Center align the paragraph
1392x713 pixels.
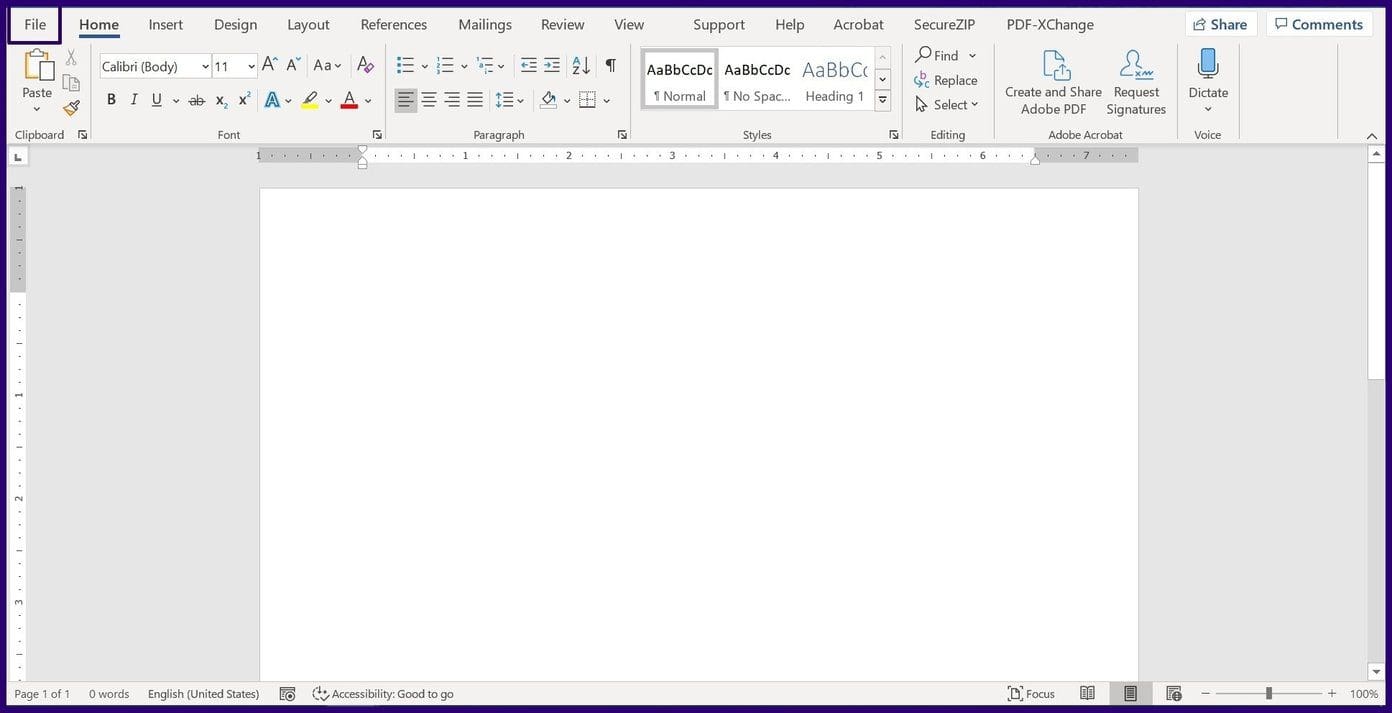click(x=428, y=100)
